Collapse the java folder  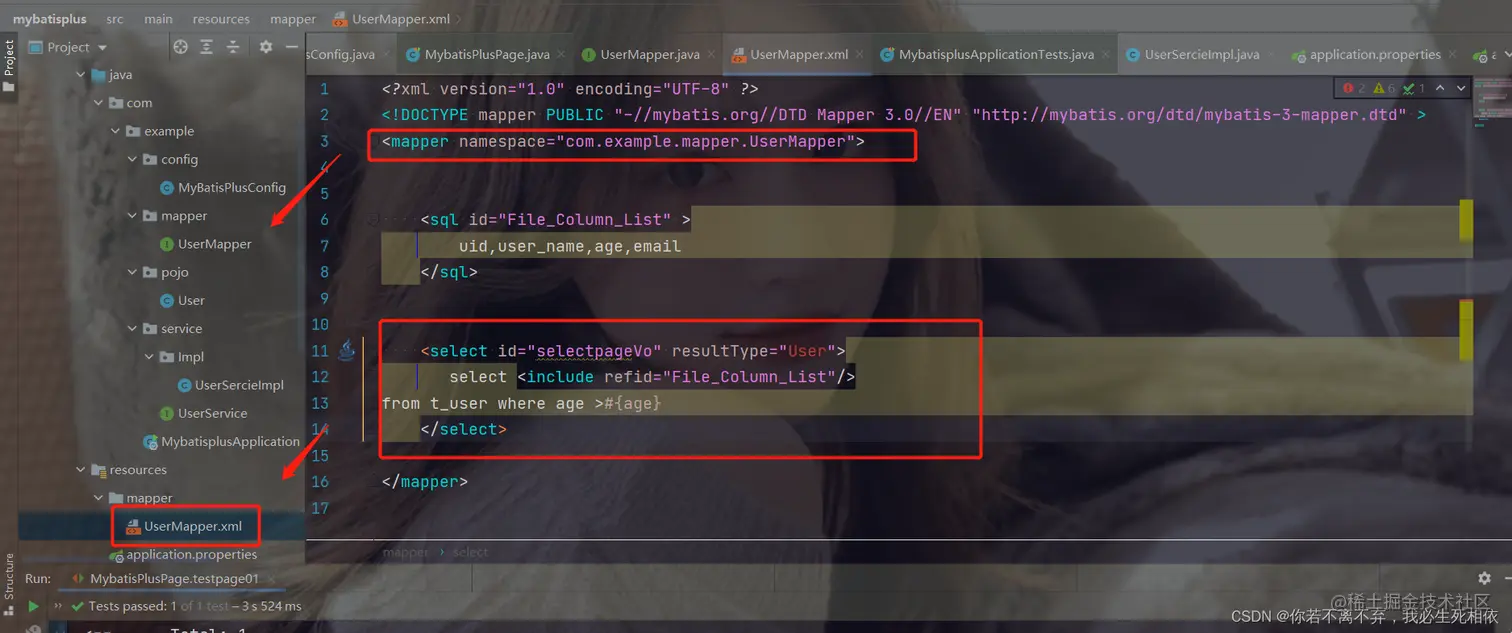tap(82, 75)
